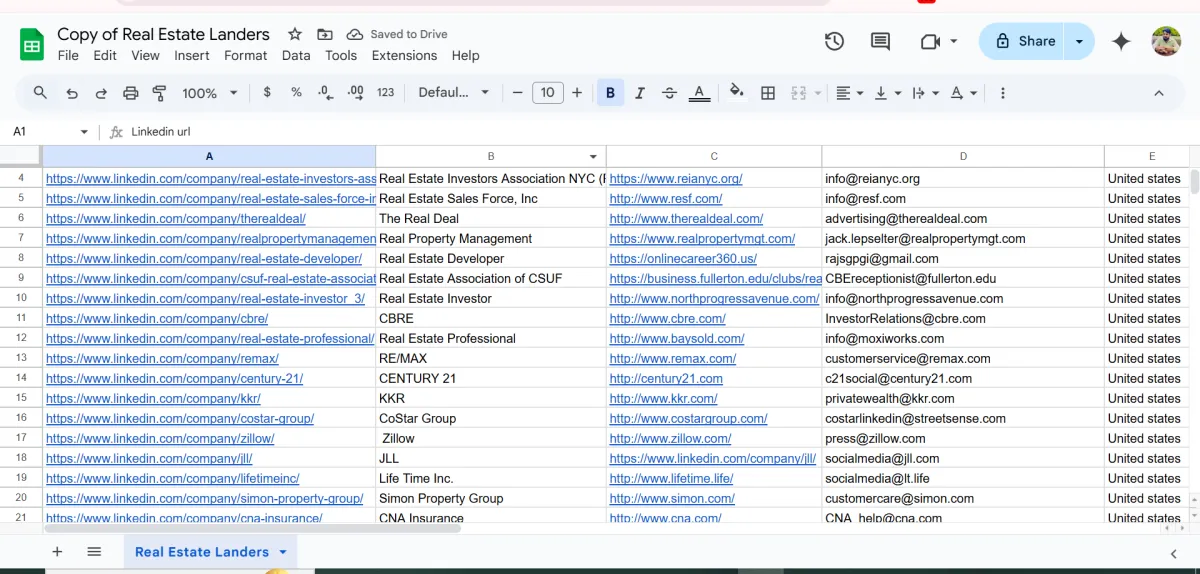Apply italic formatting

point(640,93)
